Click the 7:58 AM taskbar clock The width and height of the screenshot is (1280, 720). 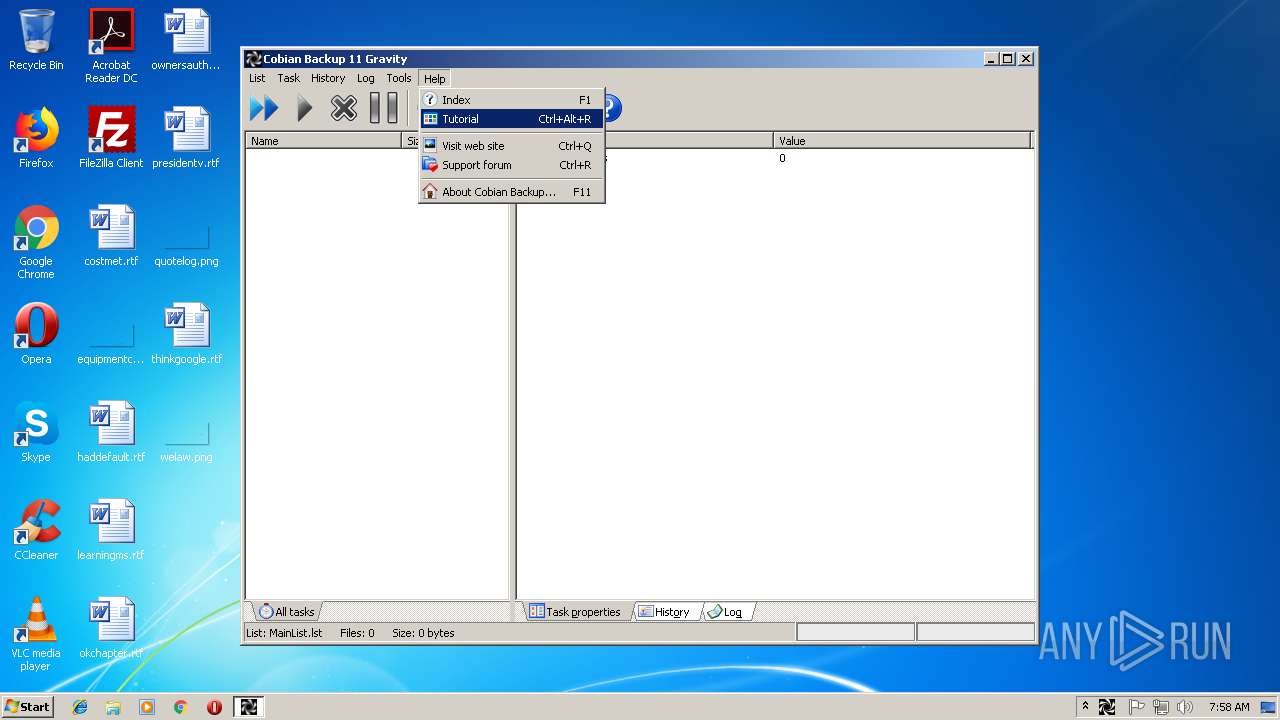tap(1229, 707)
